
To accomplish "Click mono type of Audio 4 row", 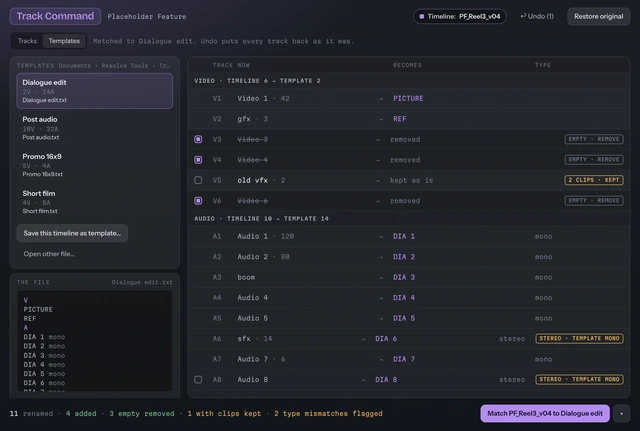I will [x=543, y=298].
